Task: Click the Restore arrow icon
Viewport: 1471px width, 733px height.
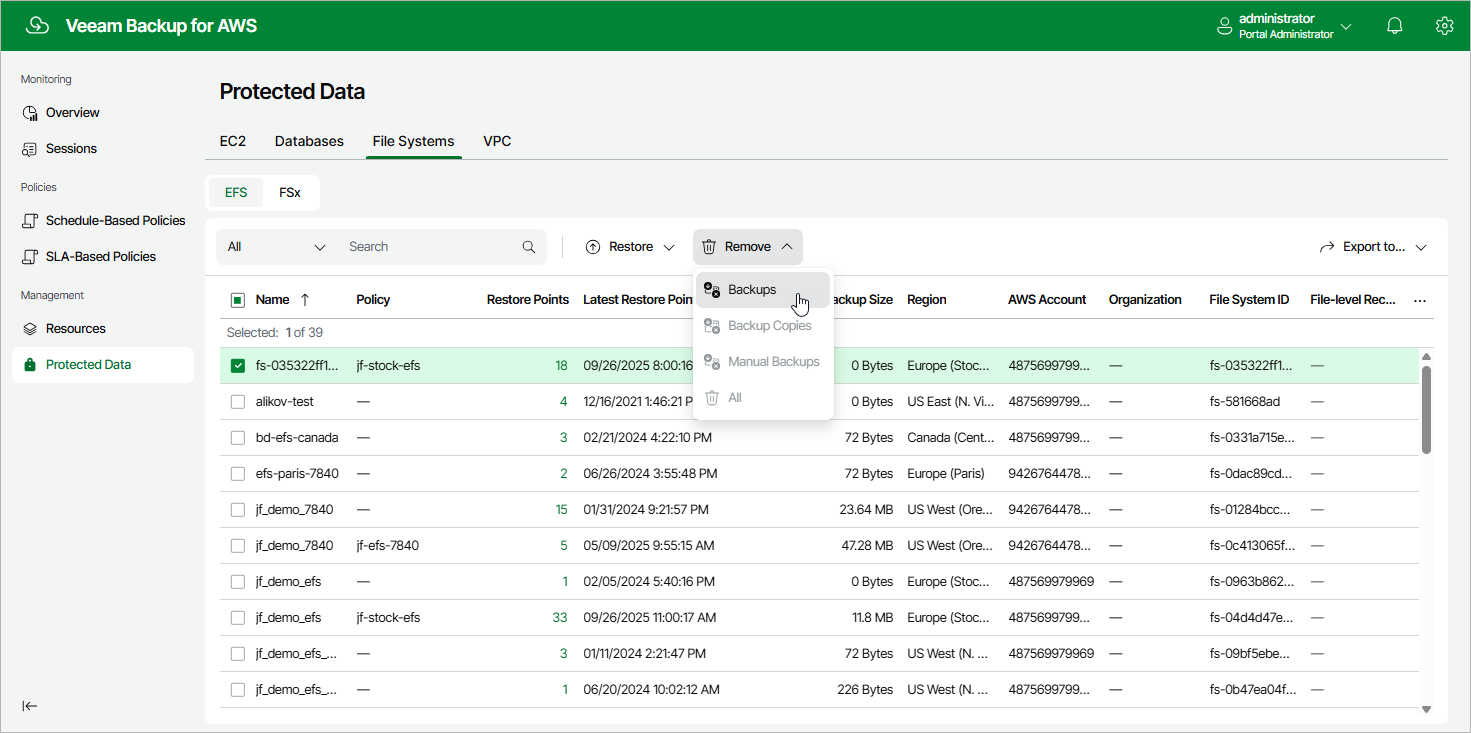Action: coord(593,247)
